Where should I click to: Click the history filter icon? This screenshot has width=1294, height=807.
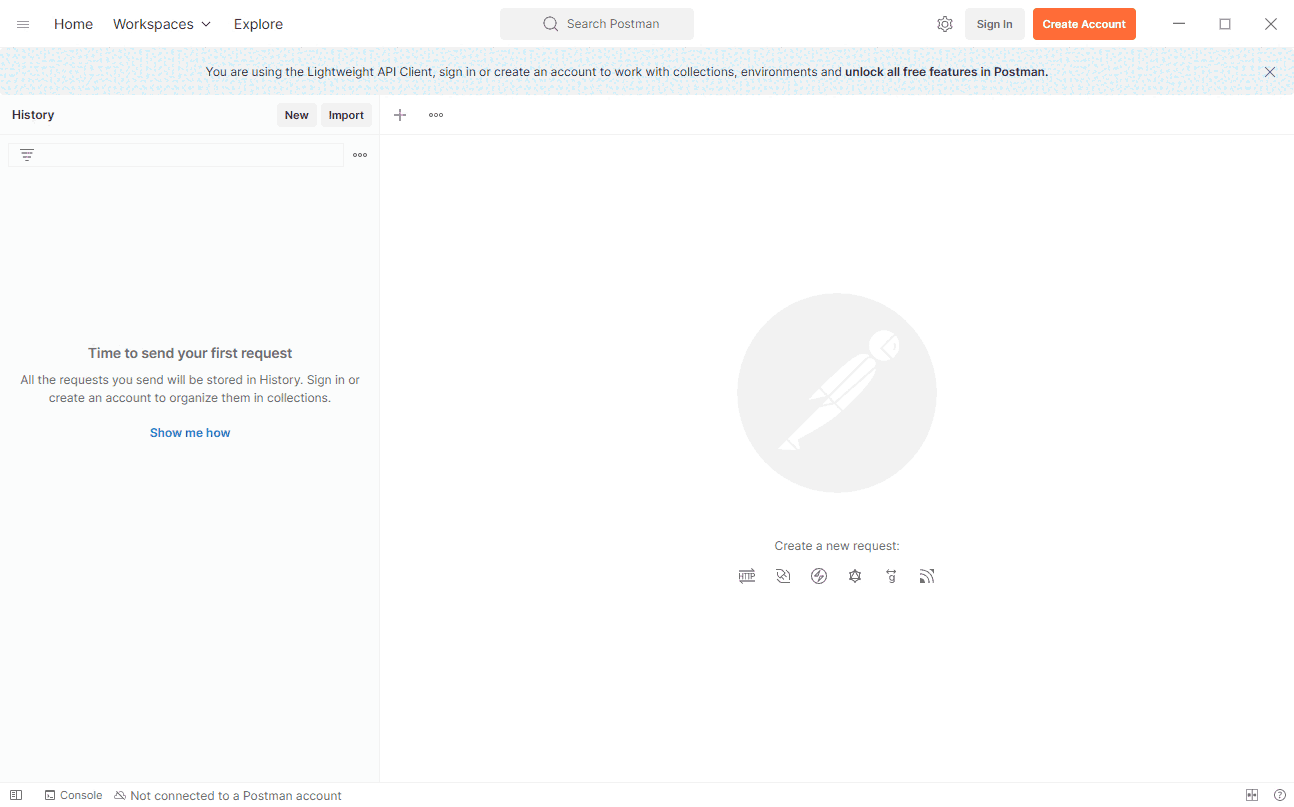tap(27, 155)
